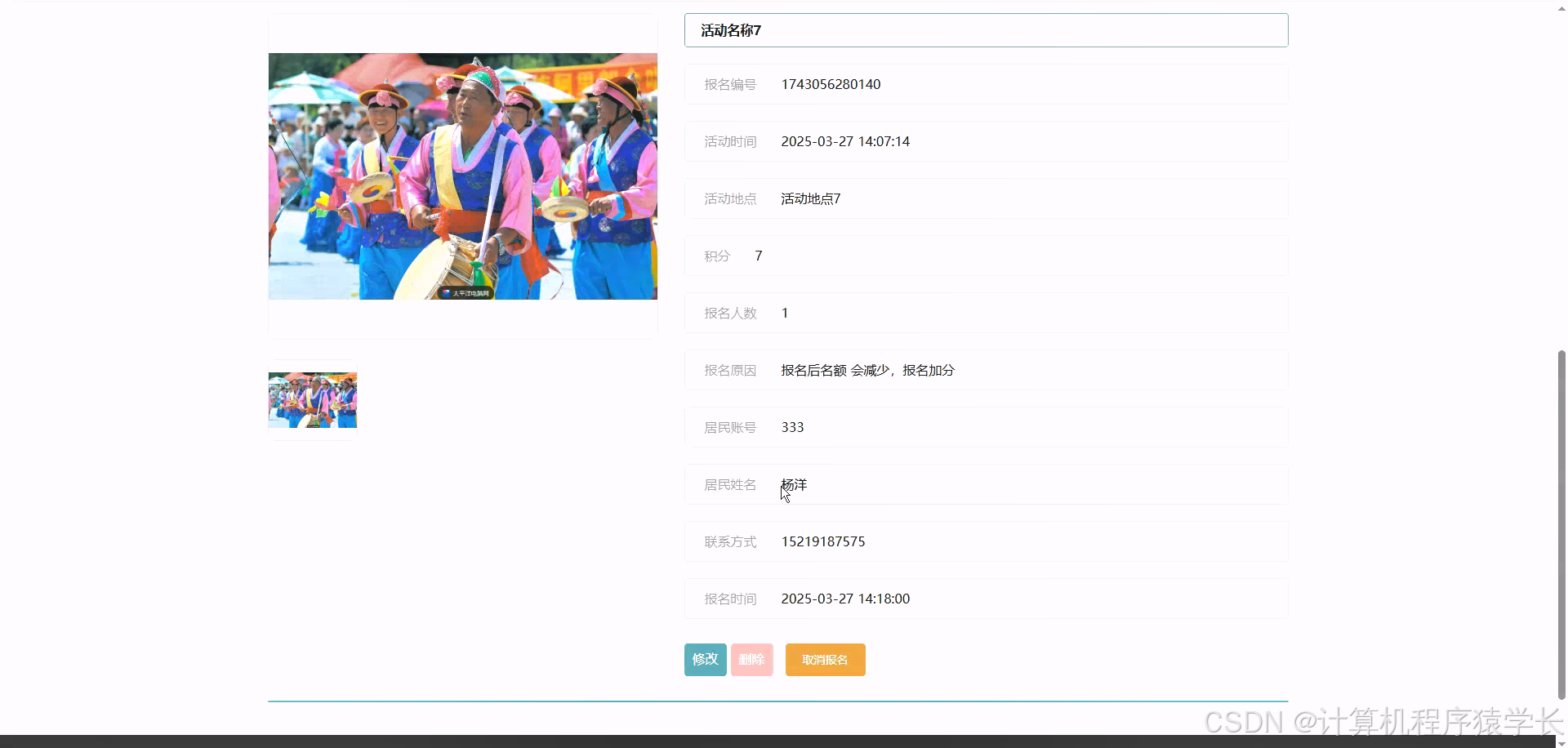The image size is (1568, 748).
Task: Select the small drummer photo thumbnail
Action: click(x=312, y=400)
